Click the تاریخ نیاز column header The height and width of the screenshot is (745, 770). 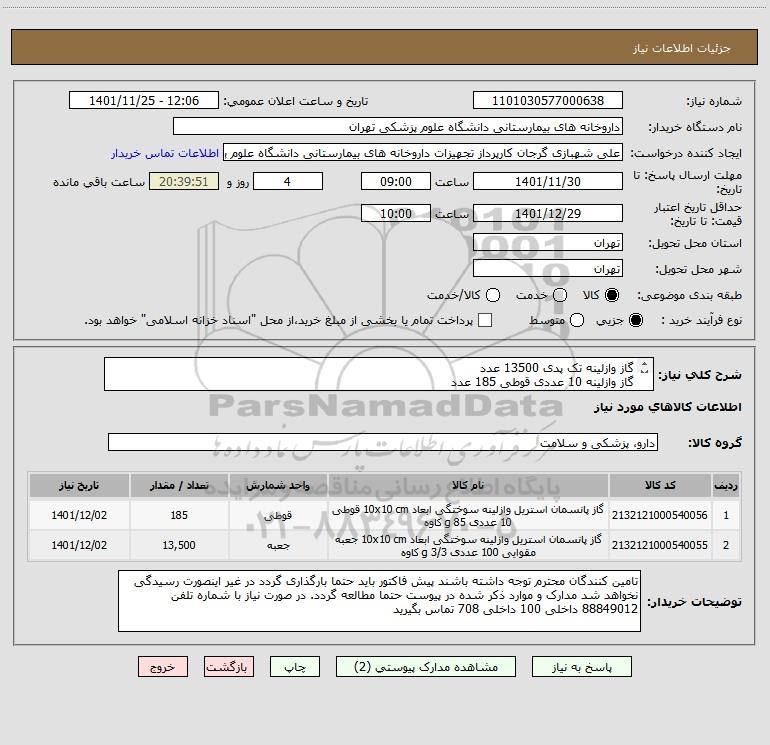pos(79,485)
